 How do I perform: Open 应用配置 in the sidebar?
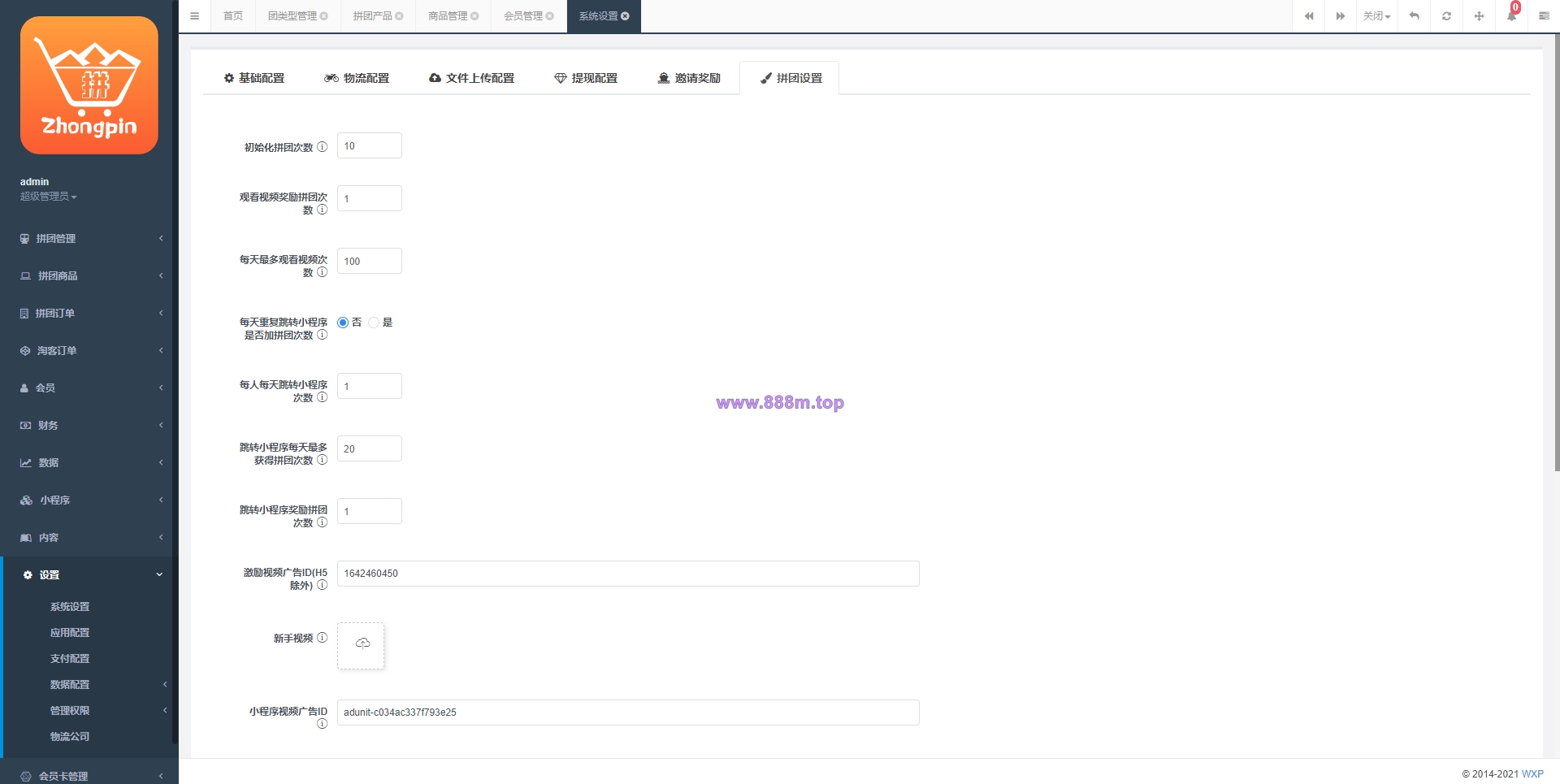click(x=70, y=633)
